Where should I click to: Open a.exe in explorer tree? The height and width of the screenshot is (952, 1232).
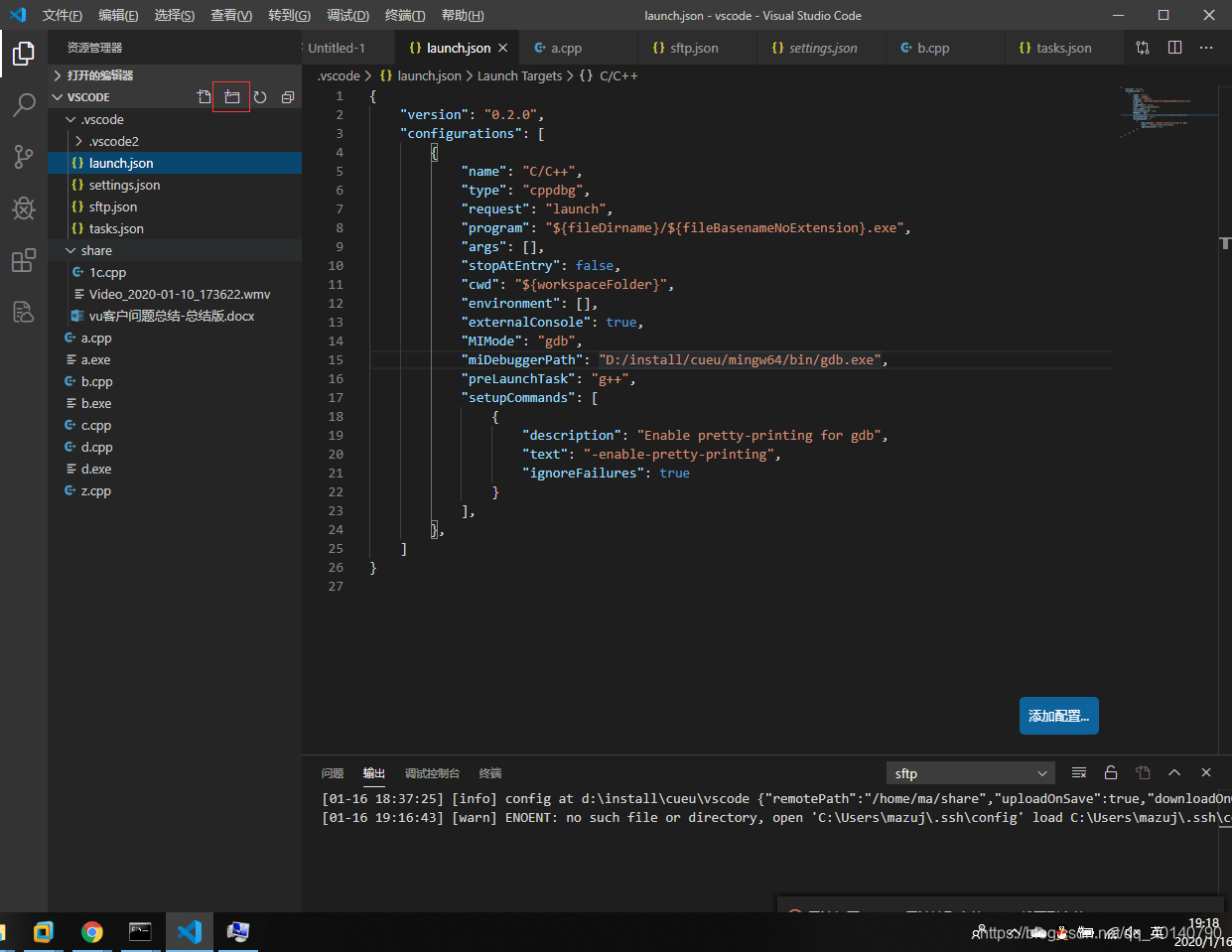pyautogui.click(x=175, y=359)
